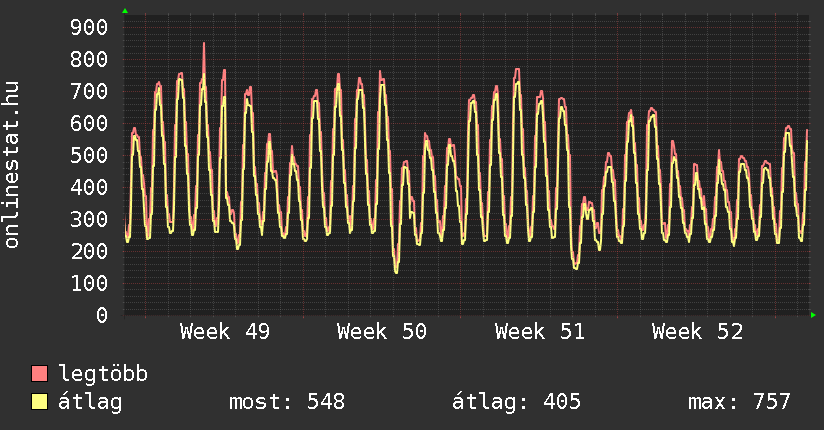Click the 'átlag: 405' statistic
Viewport: 824px width, 430px height.
tap(517, 402)
